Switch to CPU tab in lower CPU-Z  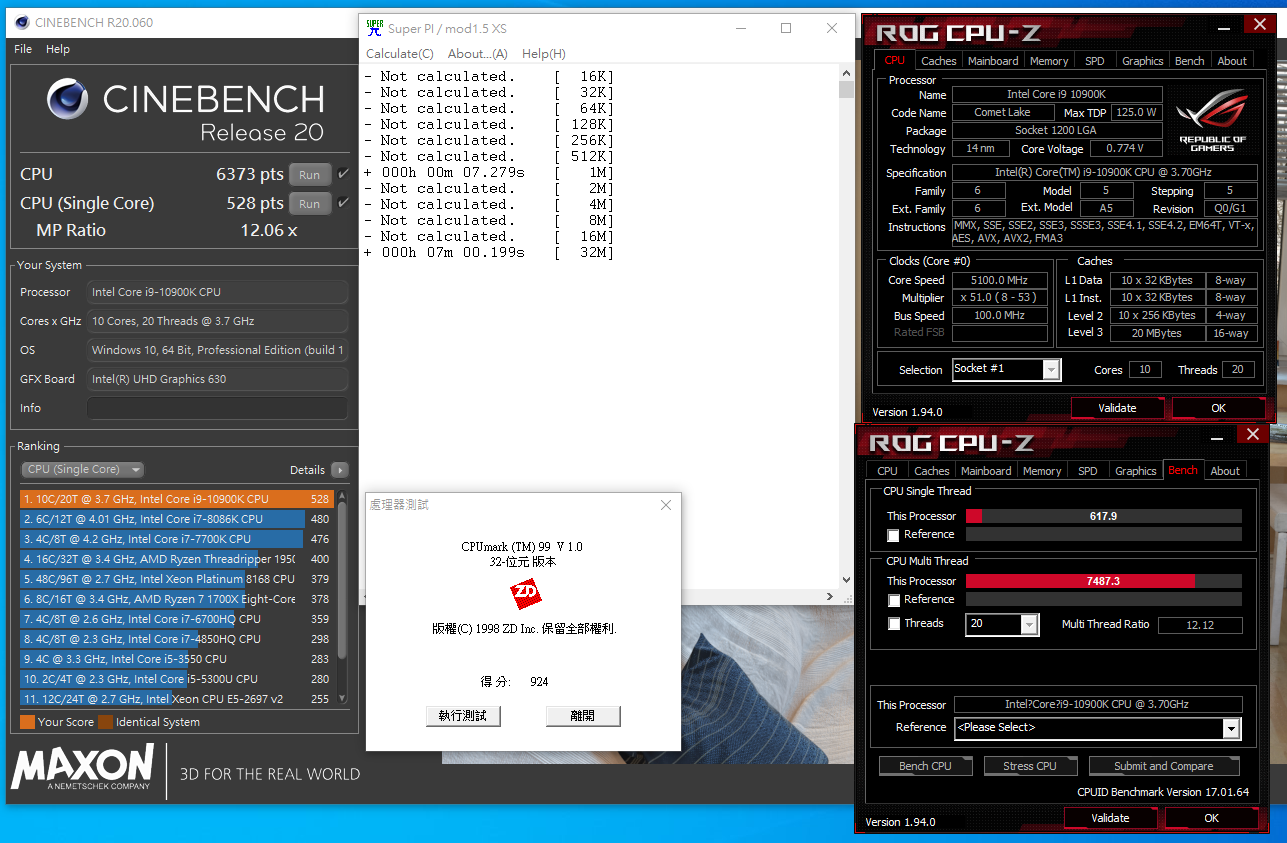[x=887, y=471]
